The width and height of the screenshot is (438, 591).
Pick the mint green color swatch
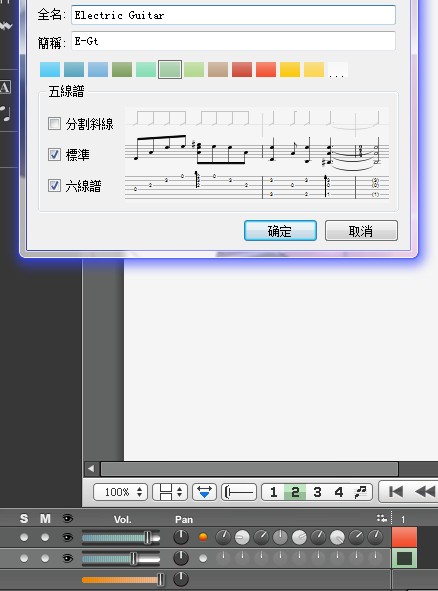[x=146, y=70]
